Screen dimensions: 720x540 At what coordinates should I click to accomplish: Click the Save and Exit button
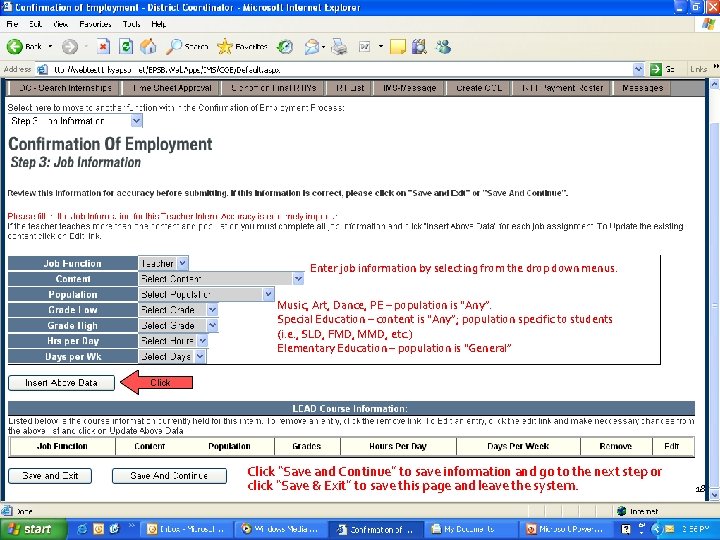click(50, 476)
